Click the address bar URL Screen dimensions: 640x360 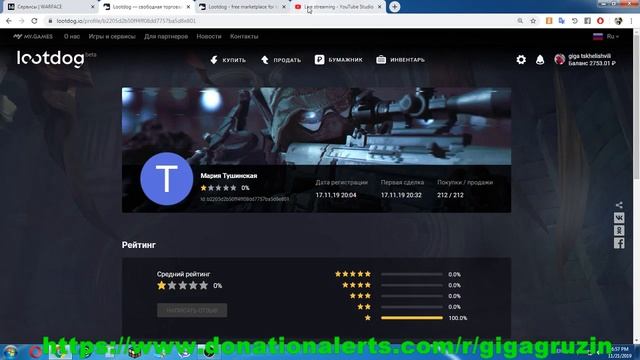click(x=126, y=21)
